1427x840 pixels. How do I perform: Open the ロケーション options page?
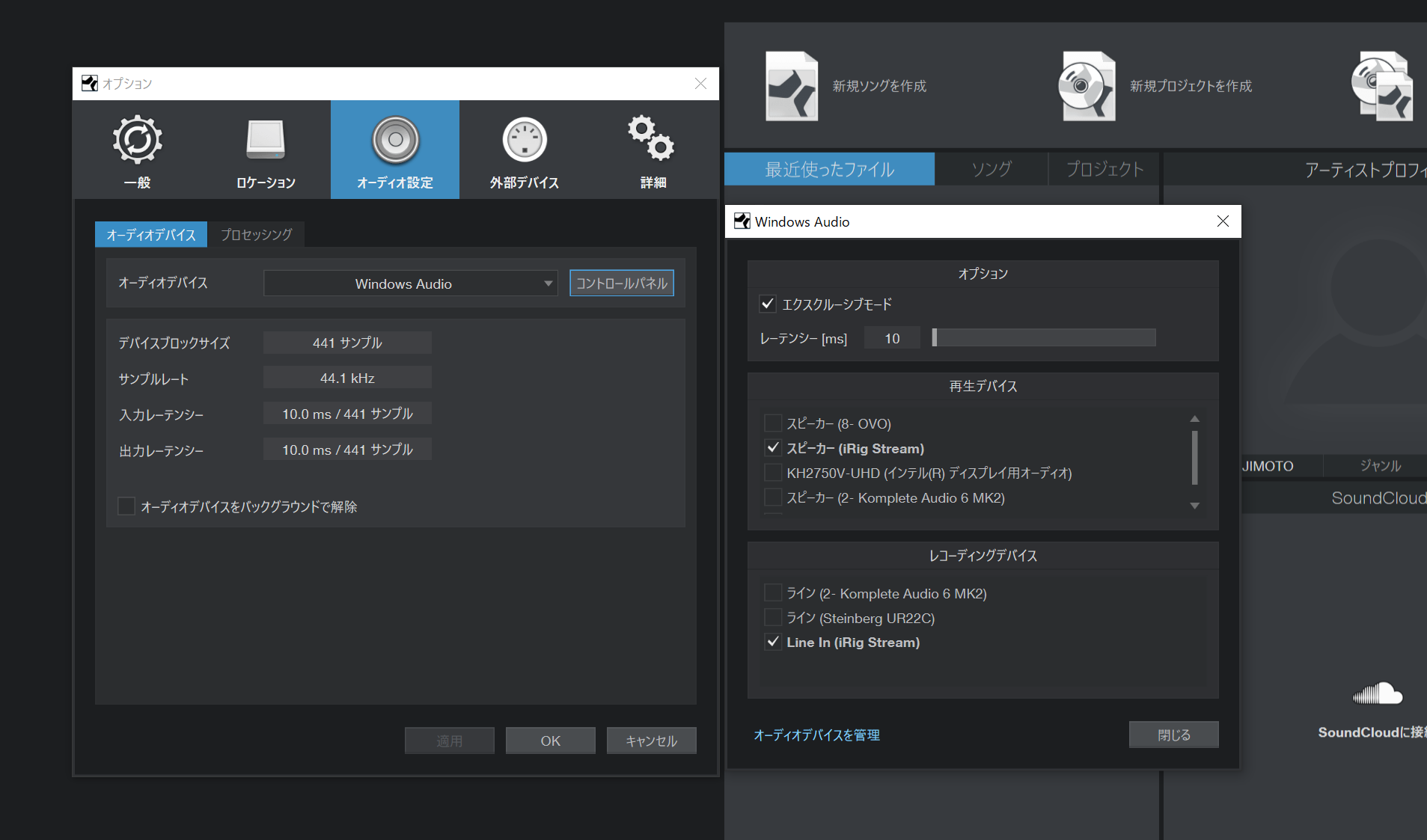266,150
